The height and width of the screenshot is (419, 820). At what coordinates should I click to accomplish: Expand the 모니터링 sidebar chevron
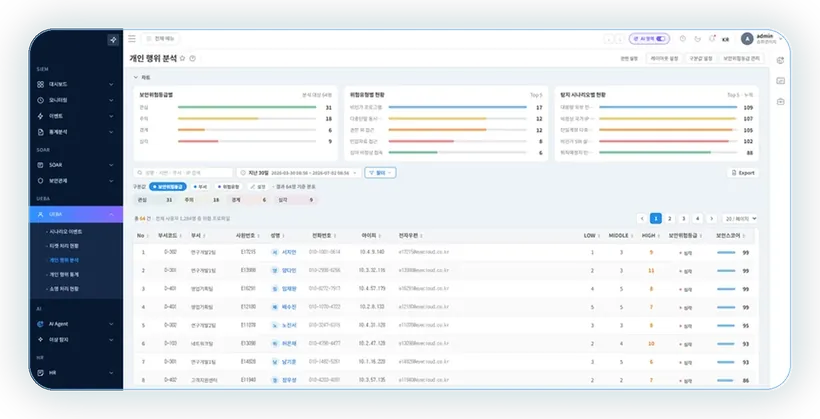point(111,100)
